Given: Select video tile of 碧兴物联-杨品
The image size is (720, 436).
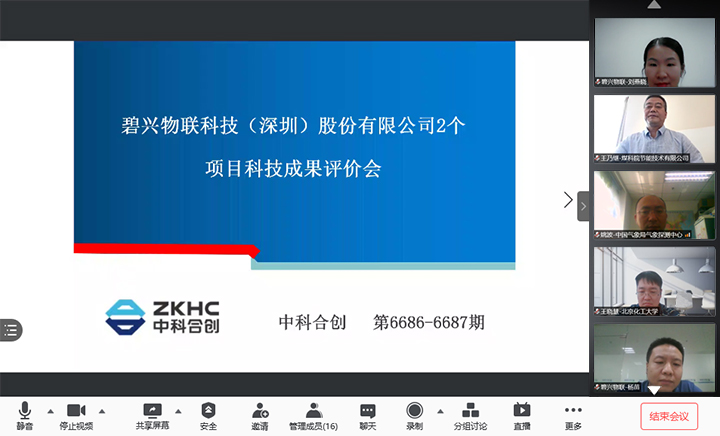Looking at the screenshot, I should 654,358.
